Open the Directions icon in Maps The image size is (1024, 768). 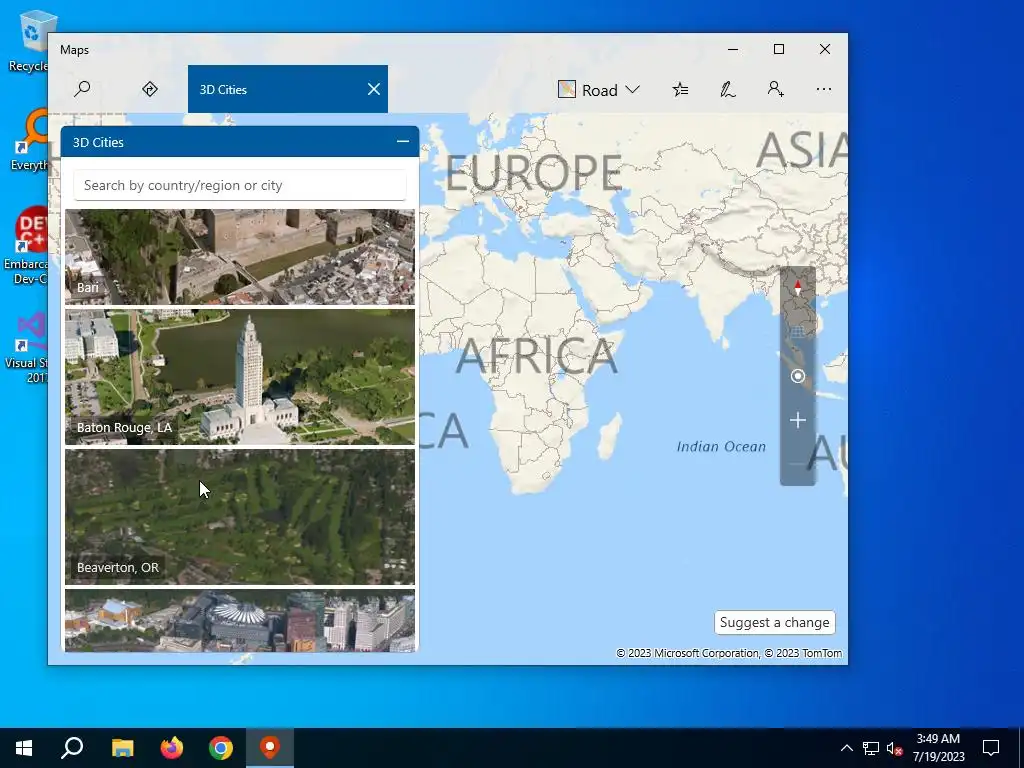150,89
